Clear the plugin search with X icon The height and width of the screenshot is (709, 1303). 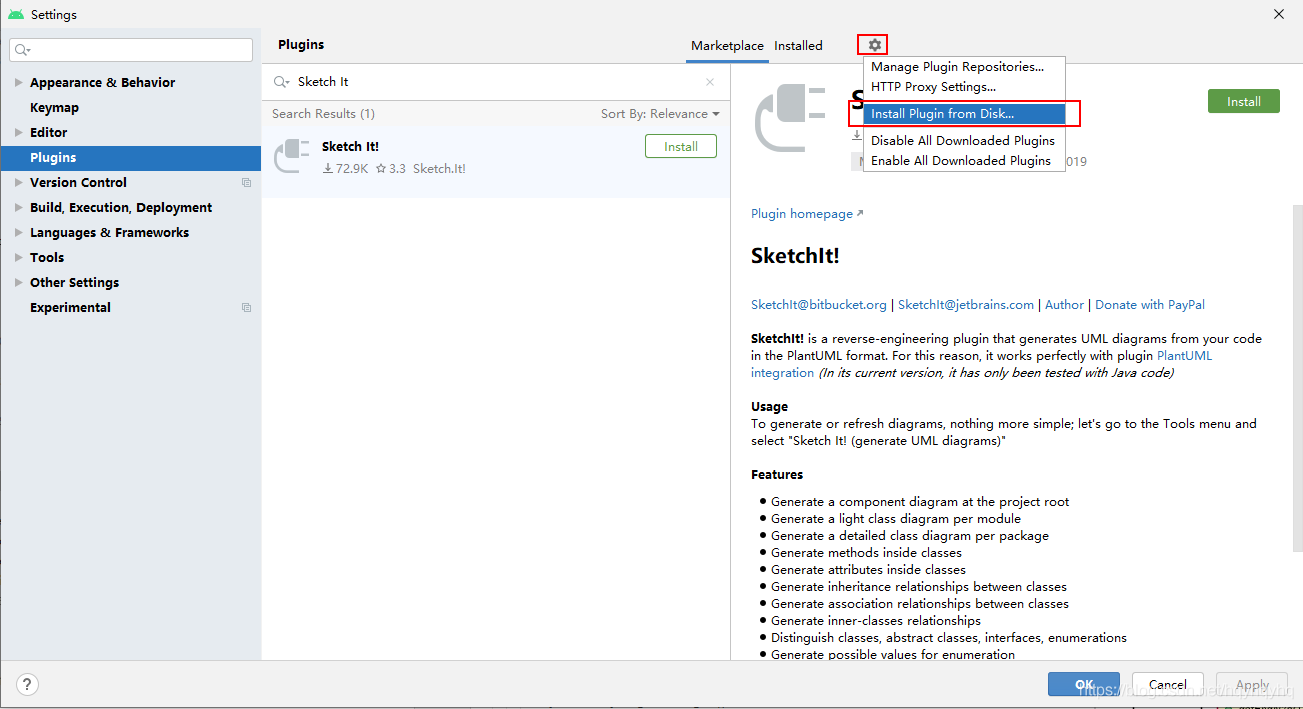point(710,82)
